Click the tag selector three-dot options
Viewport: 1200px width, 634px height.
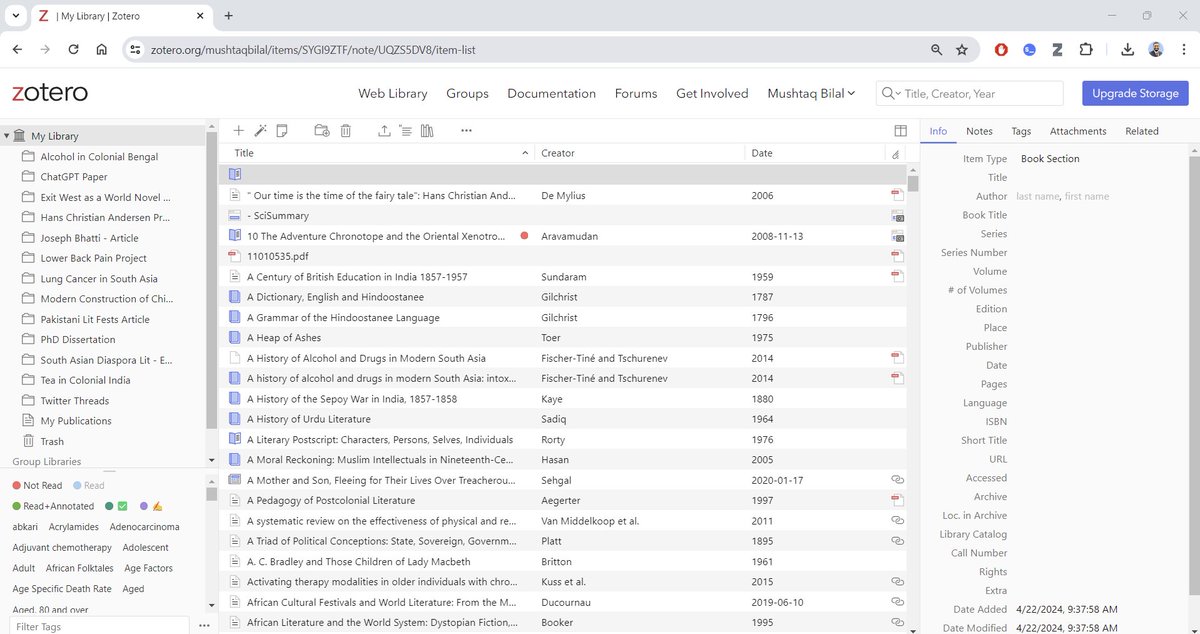pos(204,626)
